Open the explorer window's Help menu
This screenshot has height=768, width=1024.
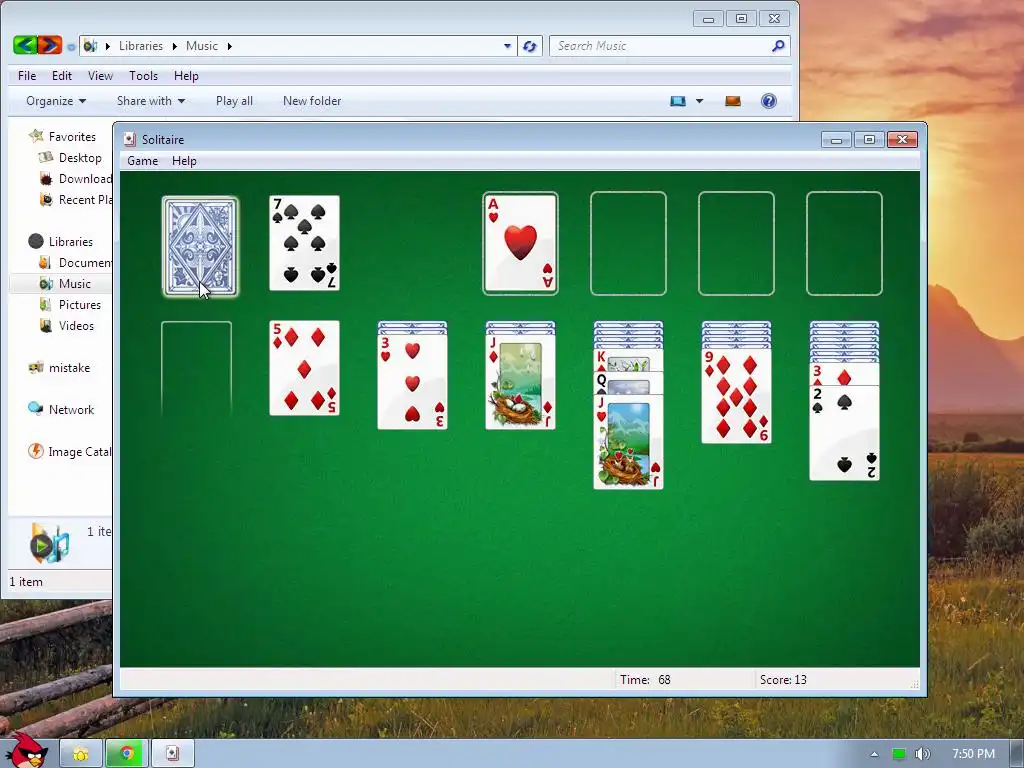186,76
